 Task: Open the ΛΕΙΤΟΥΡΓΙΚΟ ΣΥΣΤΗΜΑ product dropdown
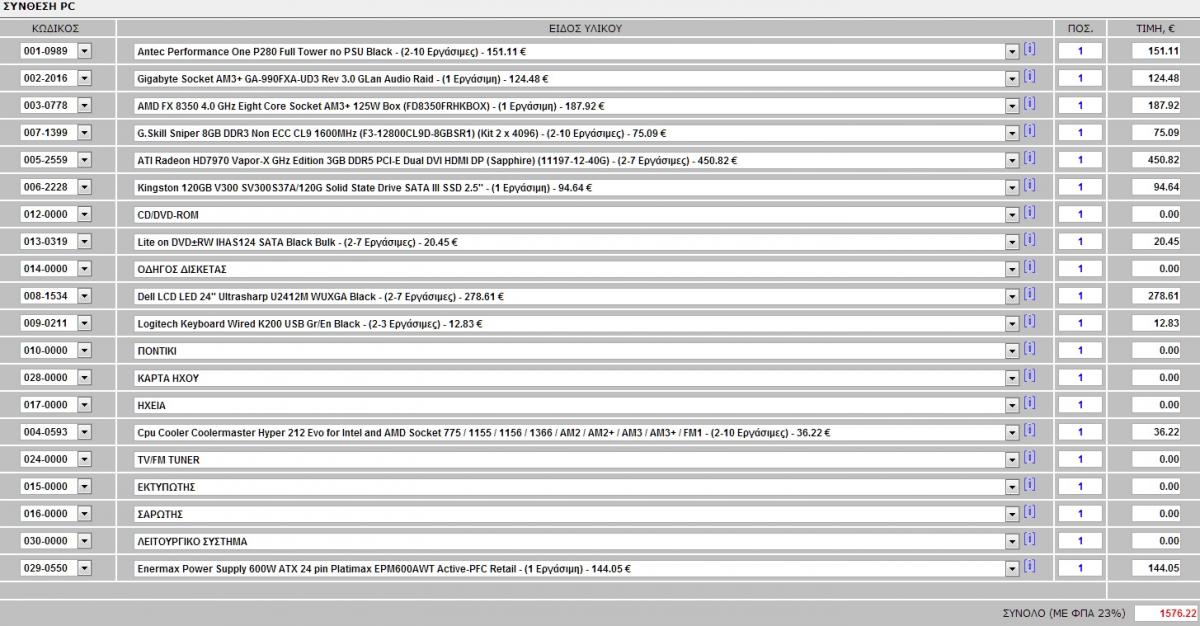point(1012,542)
